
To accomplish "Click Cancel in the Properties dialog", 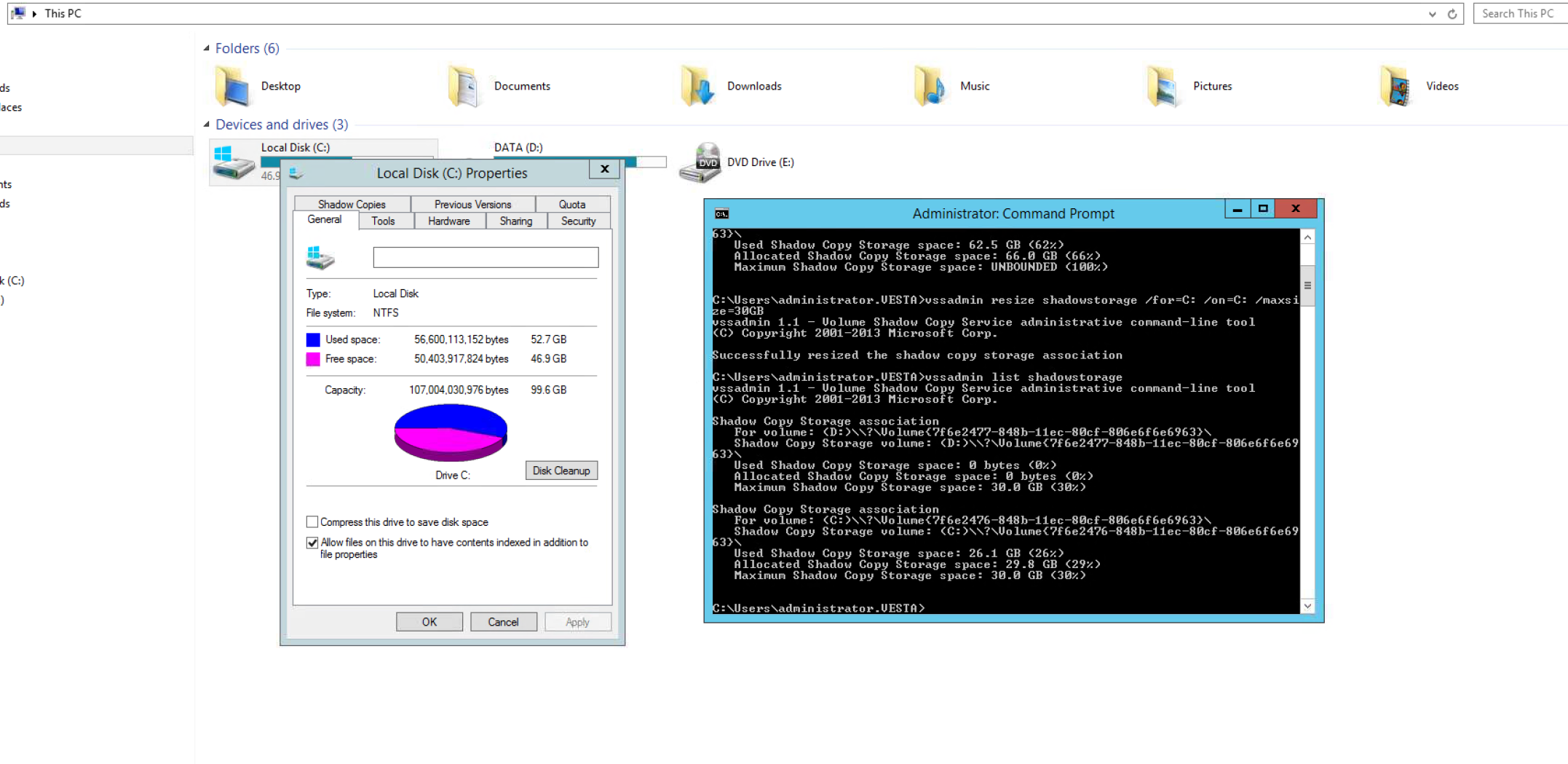I will pos(503,622).
